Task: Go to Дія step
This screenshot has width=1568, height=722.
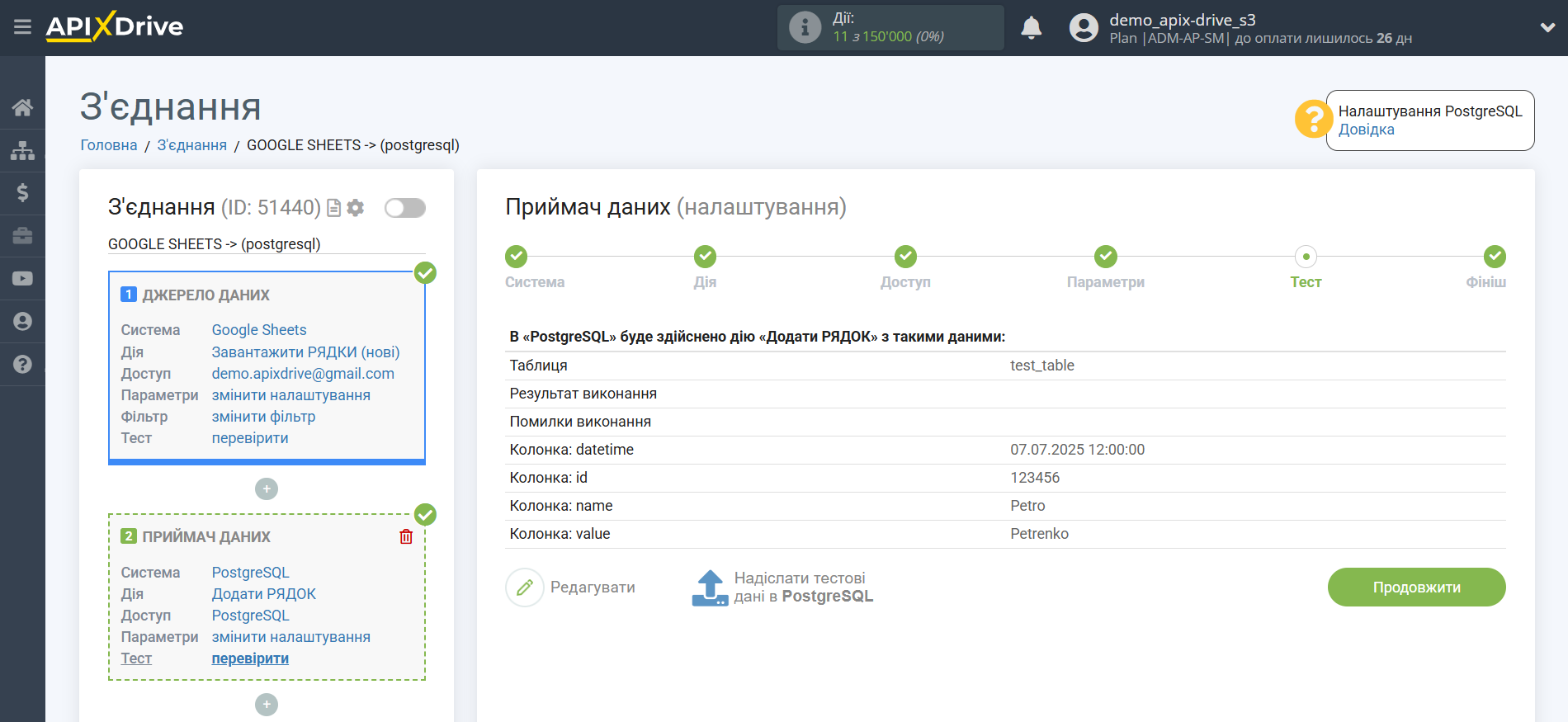Action: pos(705,257)
